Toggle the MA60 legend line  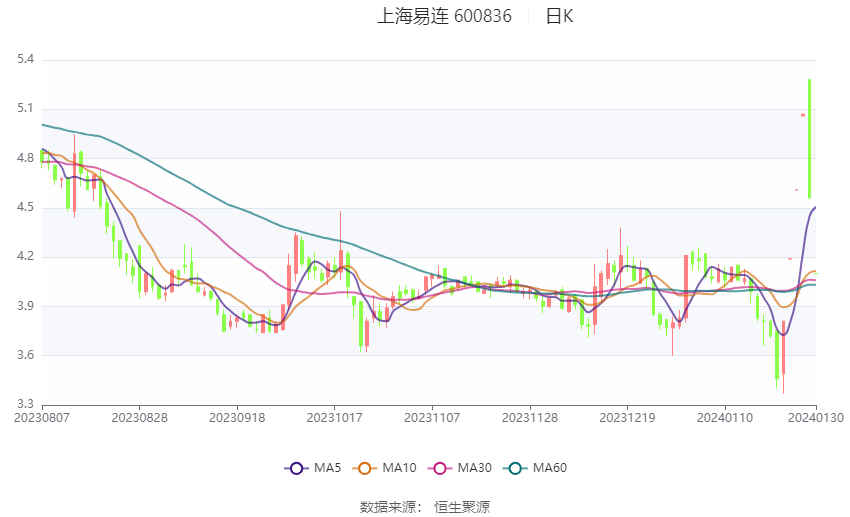(535, 468)
